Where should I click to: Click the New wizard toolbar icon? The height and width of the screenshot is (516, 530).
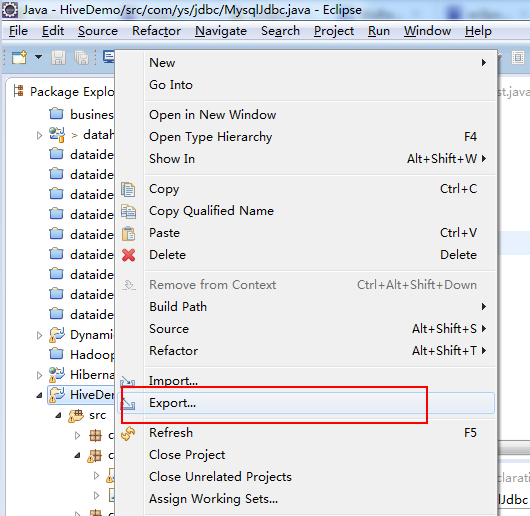[x=19, y=57]
